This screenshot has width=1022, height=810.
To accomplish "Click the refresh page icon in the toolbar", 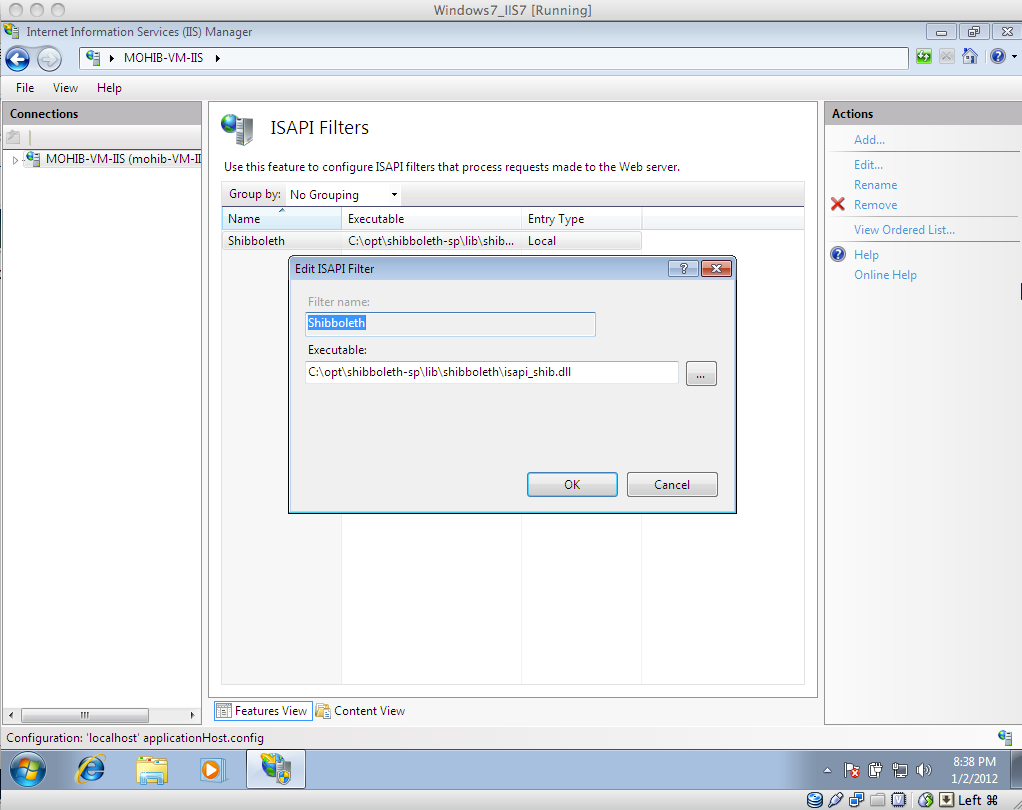I will (924, 57).
